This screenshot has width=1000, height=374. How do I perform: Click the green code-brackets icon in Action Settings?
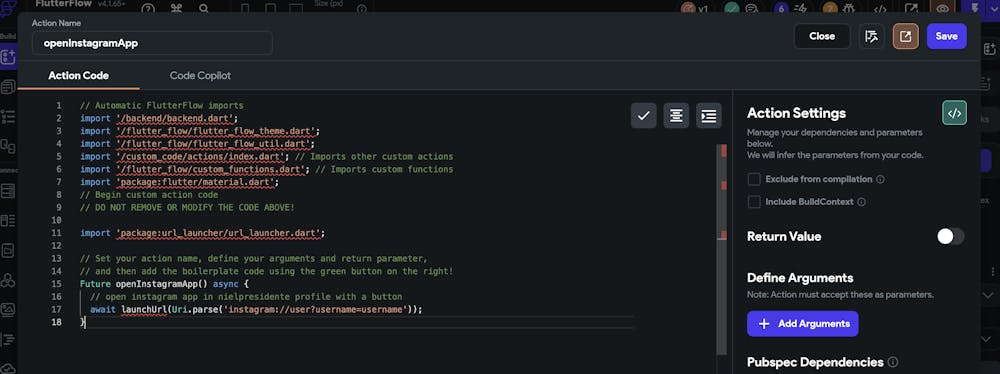click(954, 113)
